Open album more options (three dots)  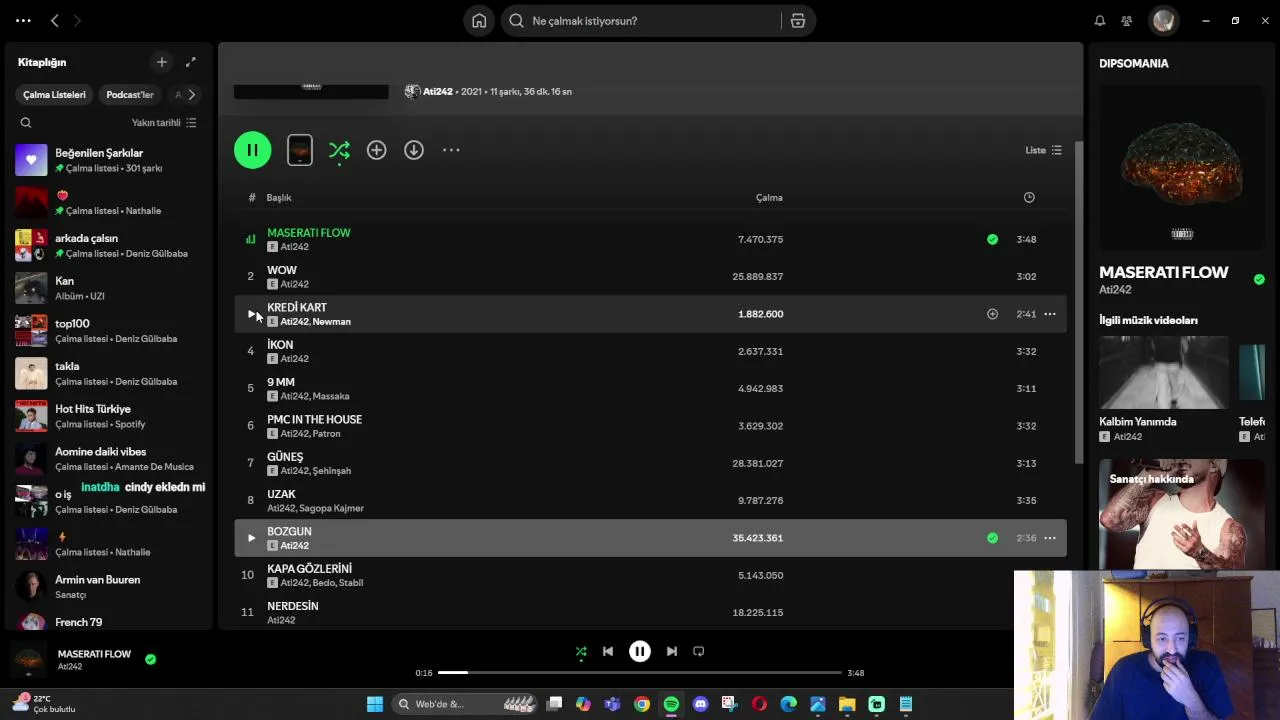point(451,150)
